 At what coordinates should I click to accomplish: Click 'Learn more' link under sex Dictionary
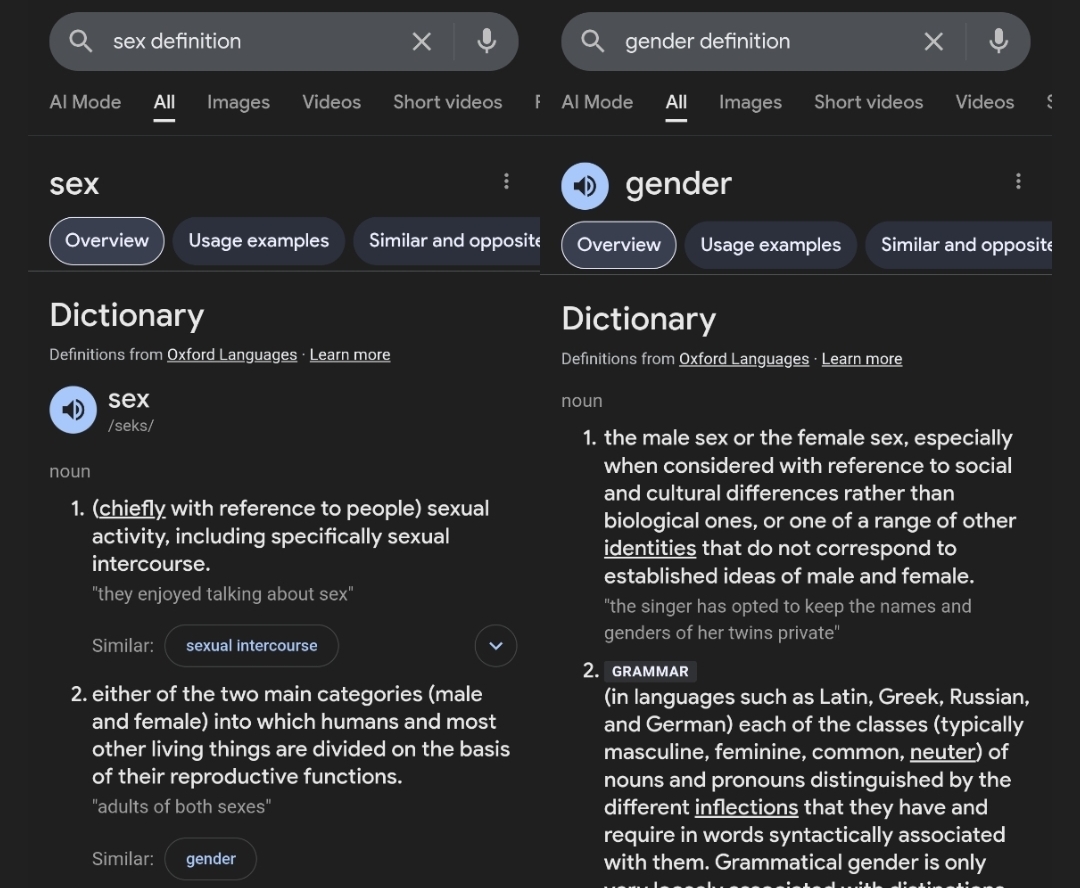(350, 355)
